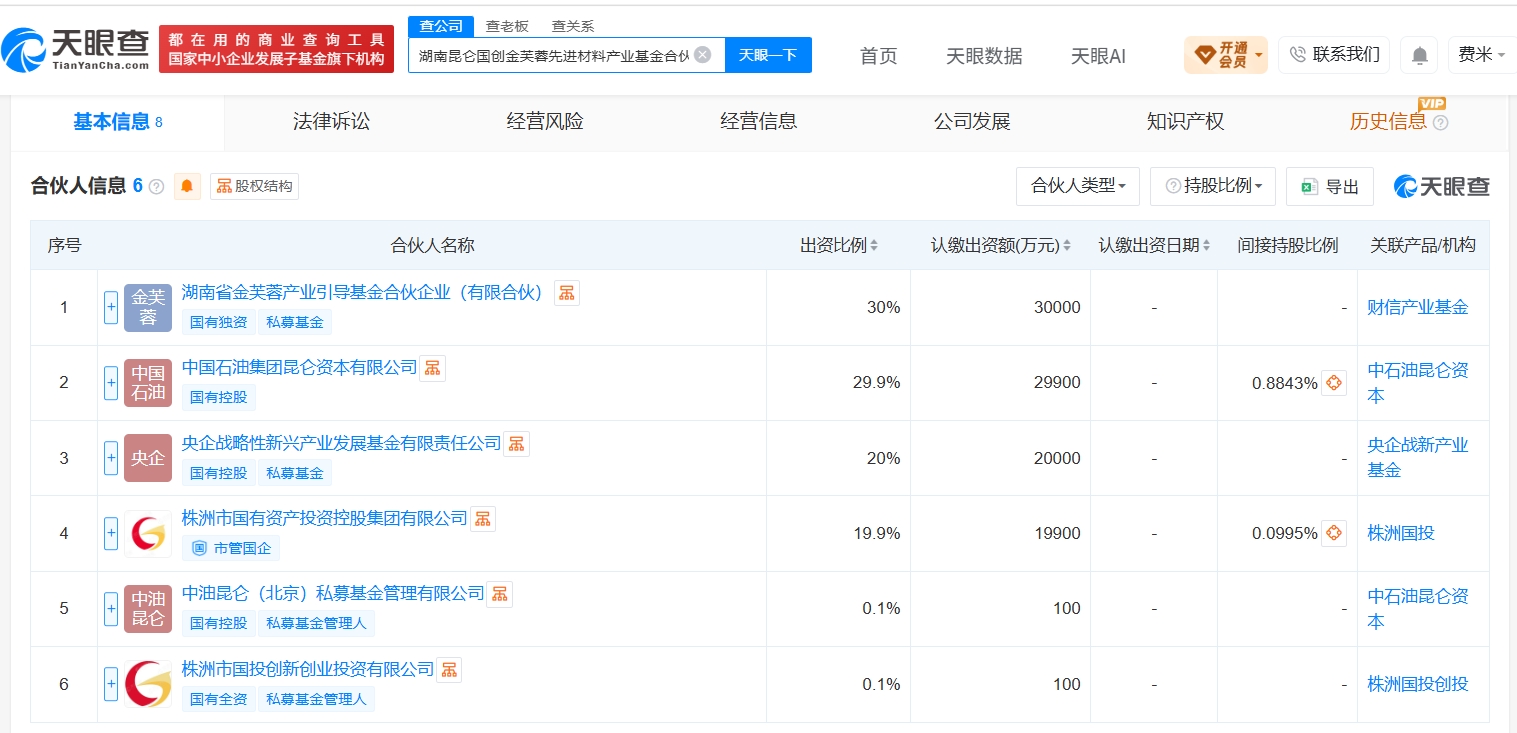Open the 财信产业基金 related link

point(1417,307)
